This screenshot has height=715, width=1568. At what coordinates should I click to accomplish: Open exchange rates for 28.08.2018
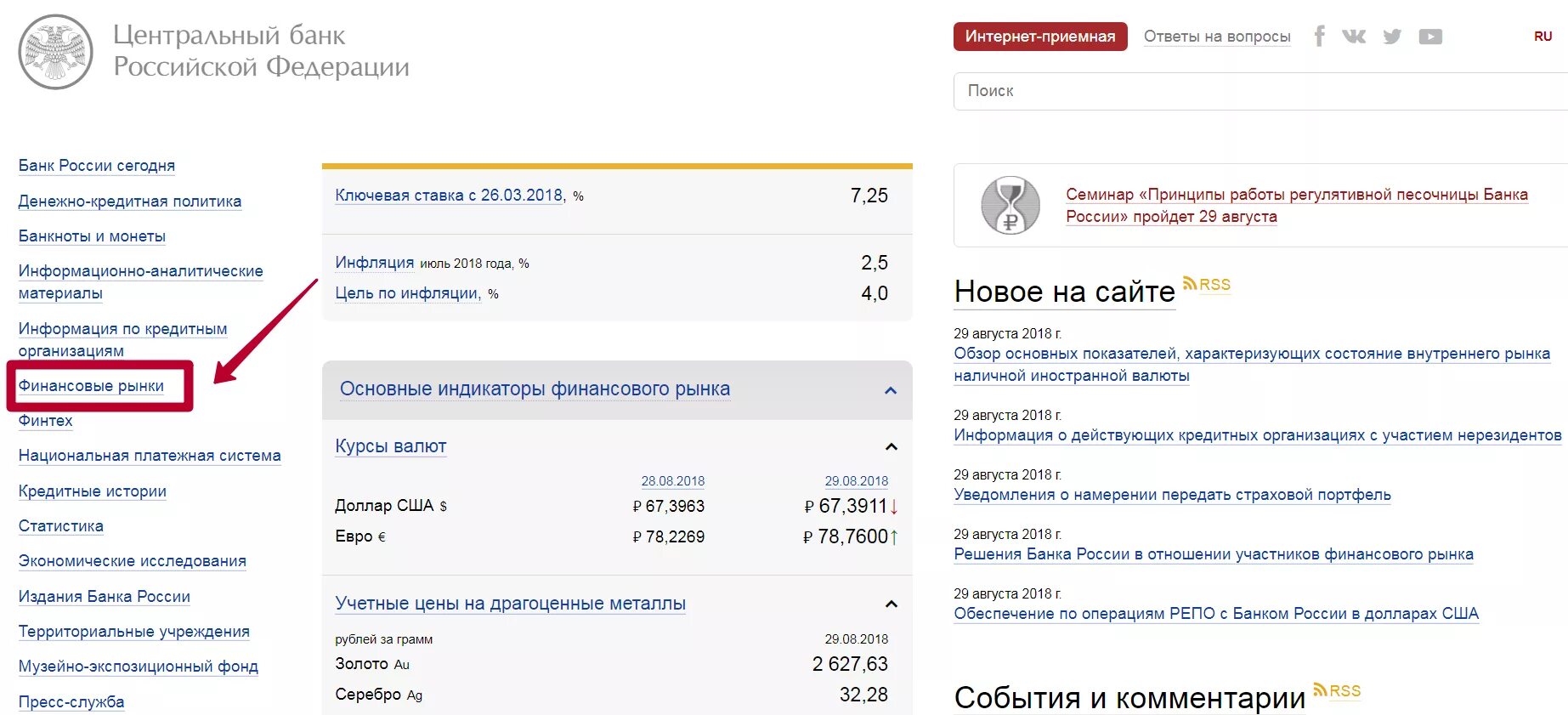coord(673,481)
